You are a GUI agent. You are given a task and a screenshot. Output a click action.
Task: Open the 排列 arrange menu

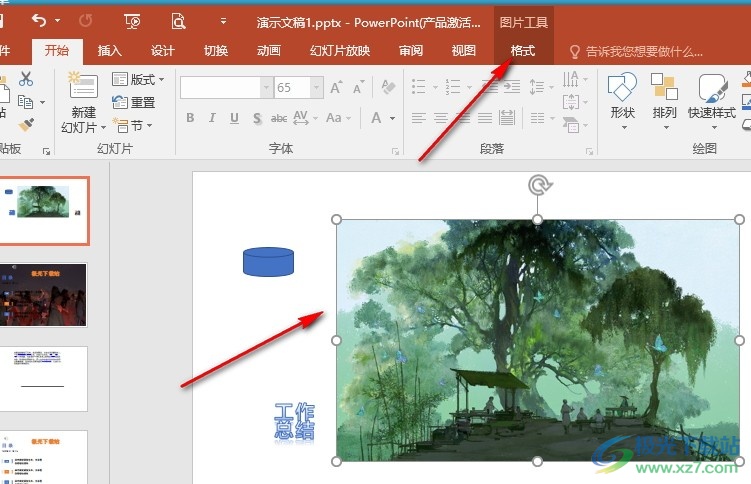coord(664,101)
